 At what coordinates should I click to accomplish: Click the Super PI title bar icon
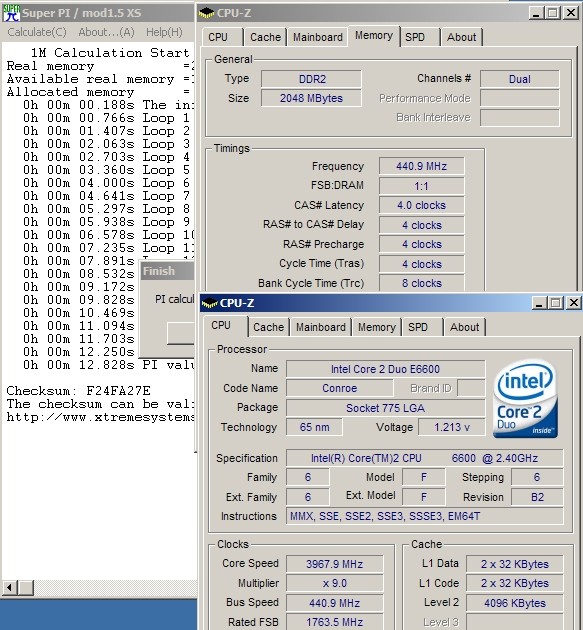coord(11,12)
